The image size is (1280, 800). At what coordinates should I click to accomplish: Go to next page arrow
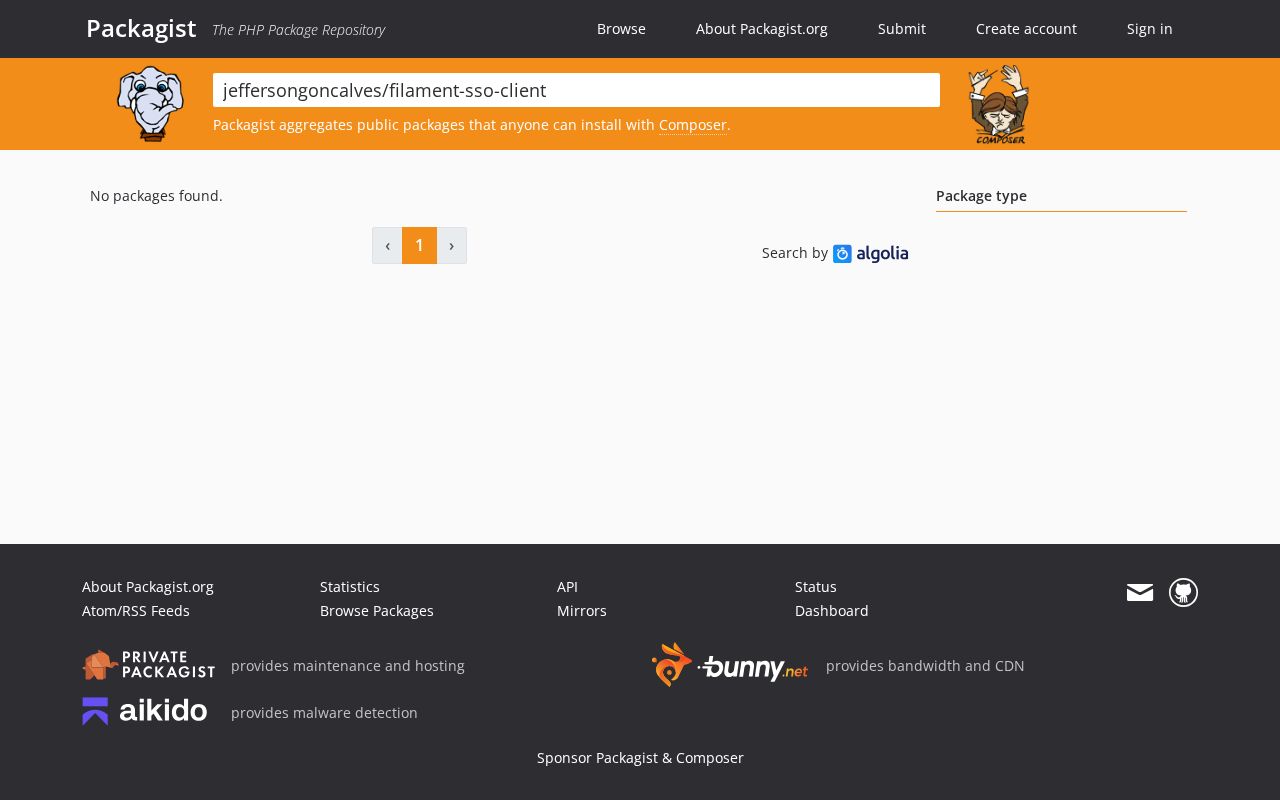452,245
